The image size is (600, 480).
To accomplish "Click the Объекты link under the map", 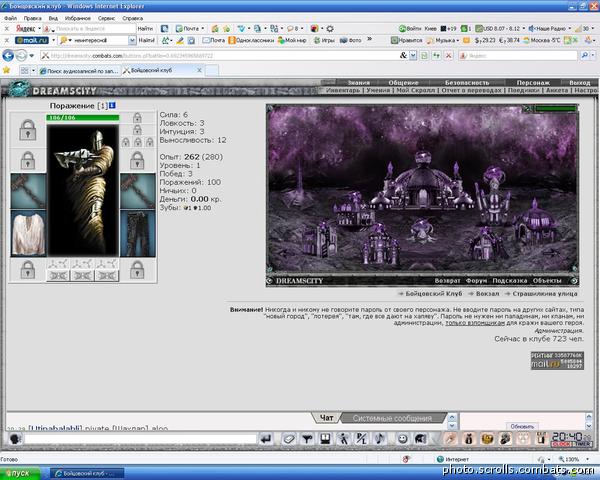I will [x=547, y=281].
